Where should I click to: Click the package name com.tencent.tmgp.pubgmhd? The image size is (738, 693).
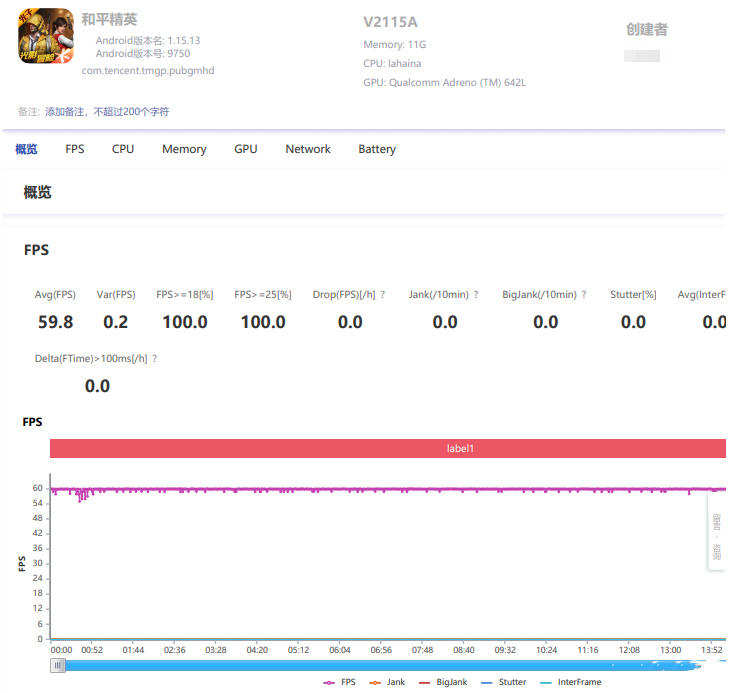(x=148, y=71)
